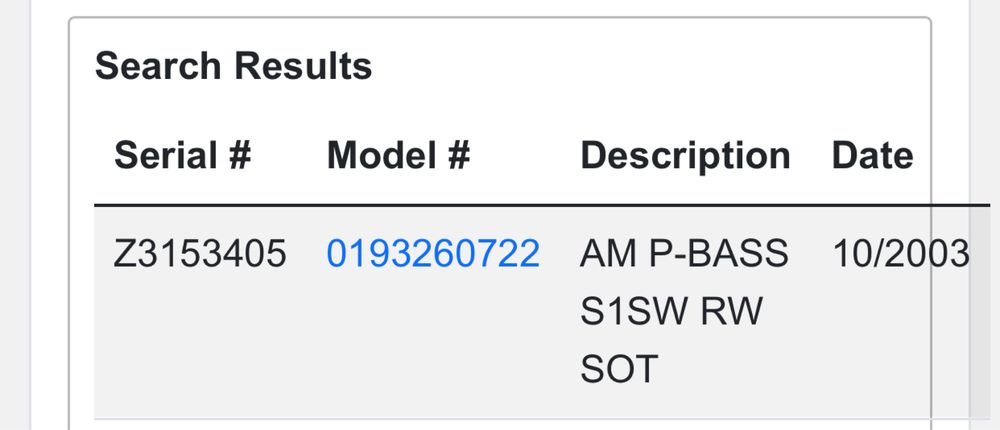Image resolution: width=1000 pixels, height=430 pixels.
Task: Click the SOT text in description
Action: (x=619, y=370)
